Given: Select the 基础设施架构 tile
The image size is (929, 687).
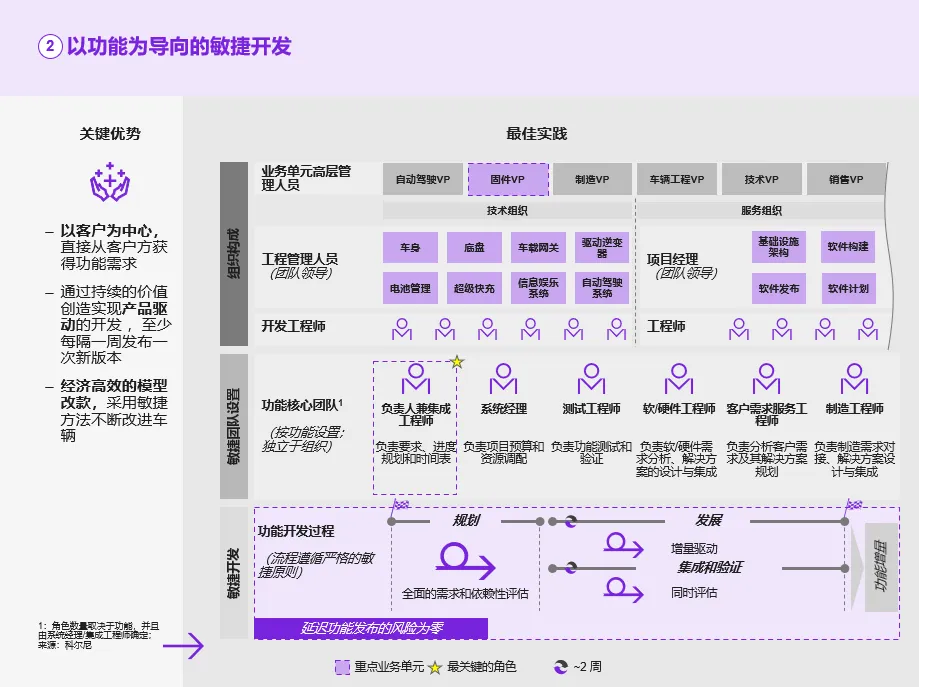Looking at the screenshot, I should click(779, 246).
